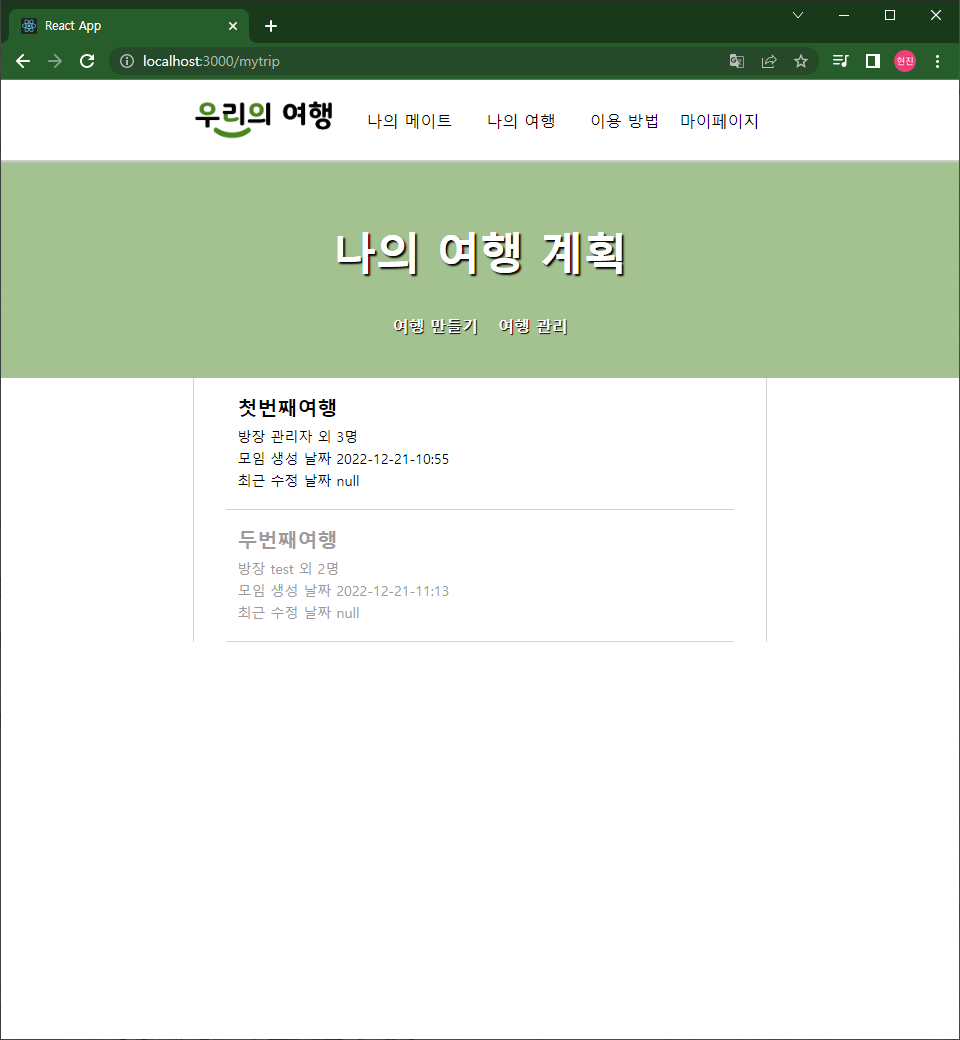Click '방장 test 외 2명' text
This screenshot has width=960, height=1040.
pos(288,568)
